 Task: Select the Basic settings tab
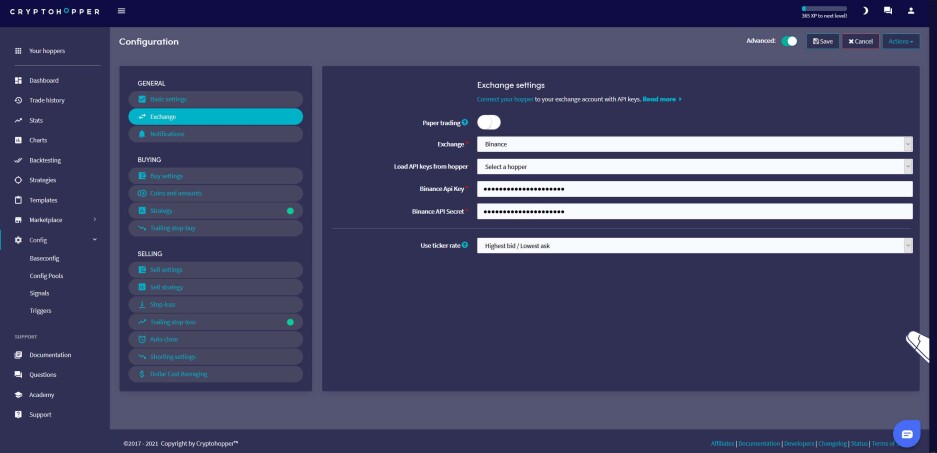pos(216,99)
